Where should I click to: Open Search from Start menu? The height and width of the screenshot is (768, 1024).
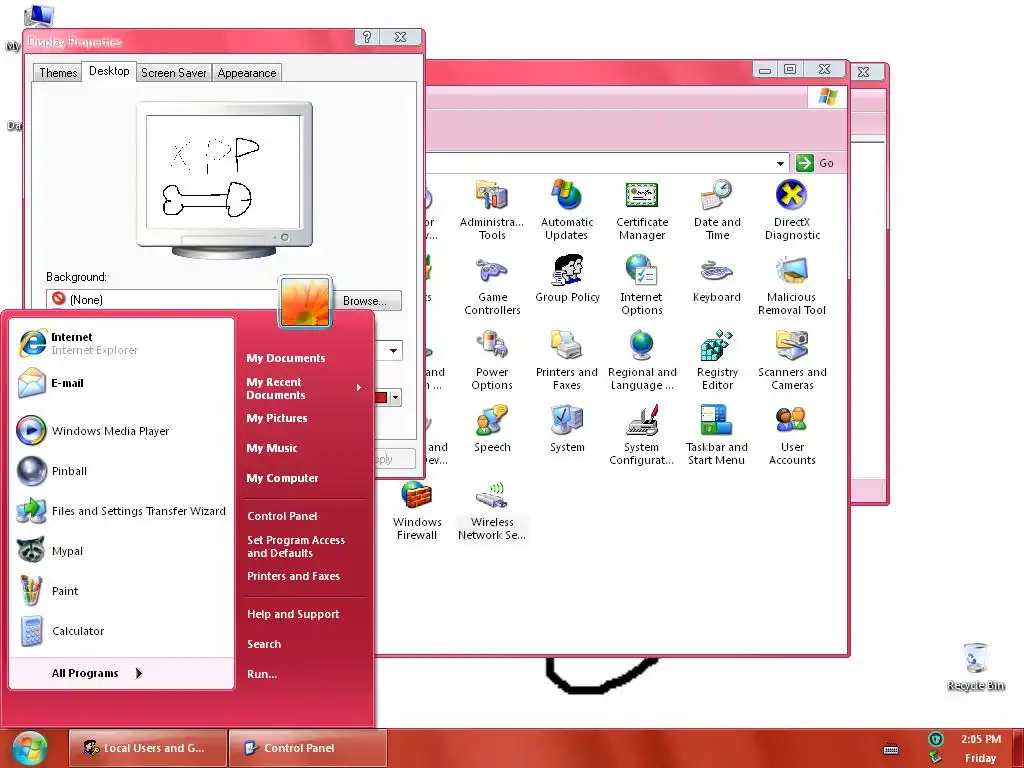(264, 644)
